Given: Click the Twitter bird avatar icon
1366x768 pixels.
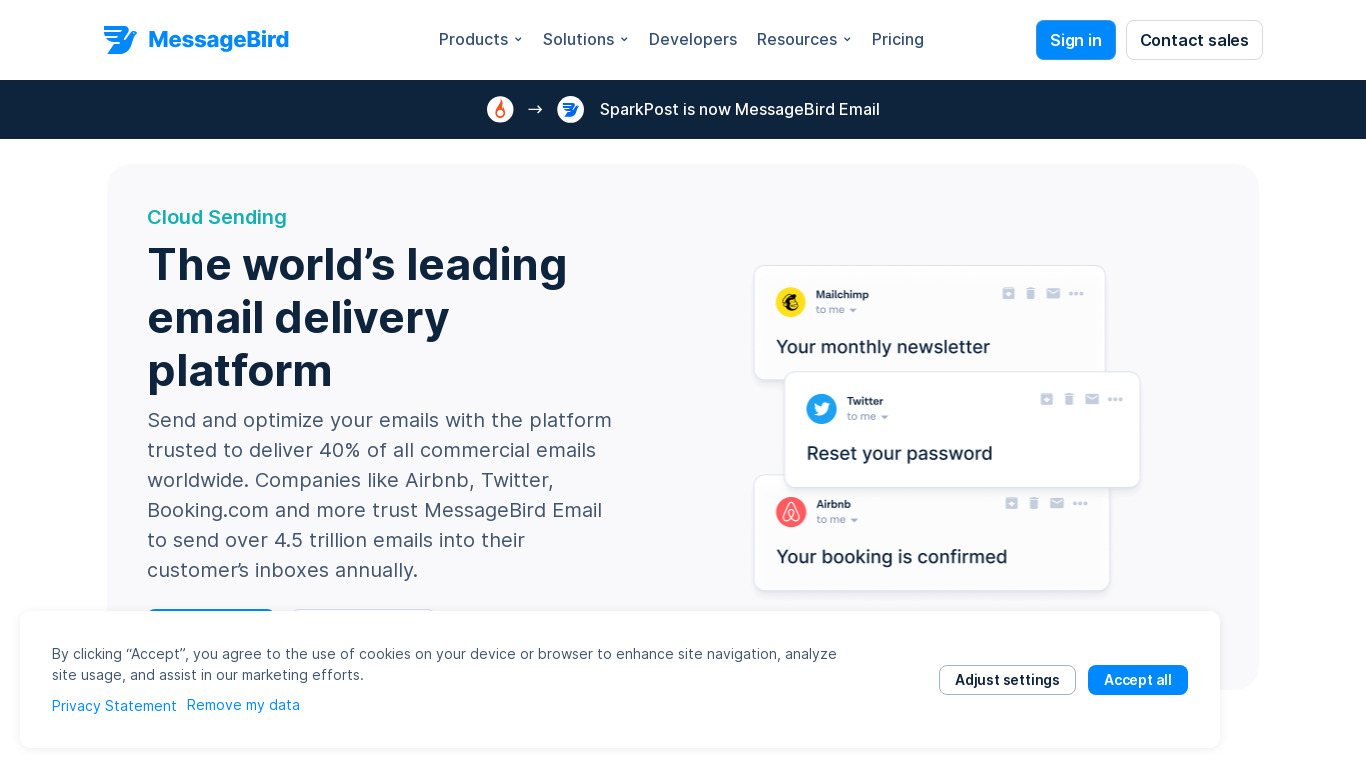Looking at the screenshot, I should (822, 408).
